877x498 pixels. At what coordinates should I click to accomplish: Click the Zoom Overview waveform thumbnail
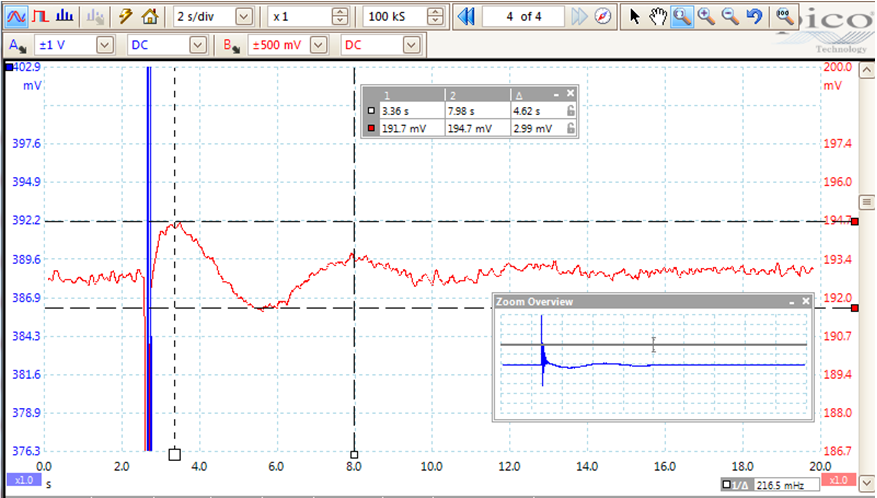click(x=653, y=364)
